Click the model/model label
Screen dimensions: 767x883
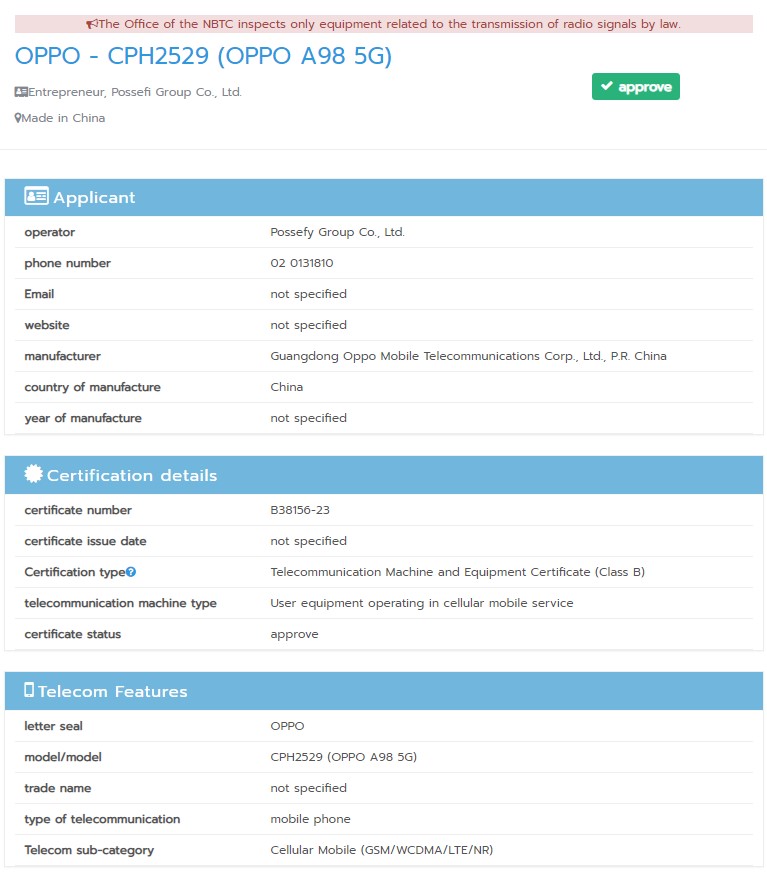coord(63,757)
